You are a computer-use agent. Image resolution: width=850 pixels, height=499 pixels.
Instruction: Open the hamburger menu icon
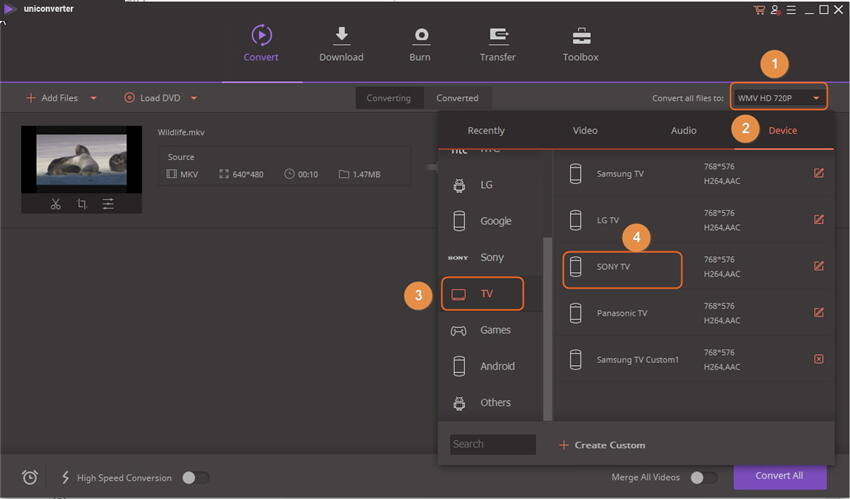click(x=791, y=10)
